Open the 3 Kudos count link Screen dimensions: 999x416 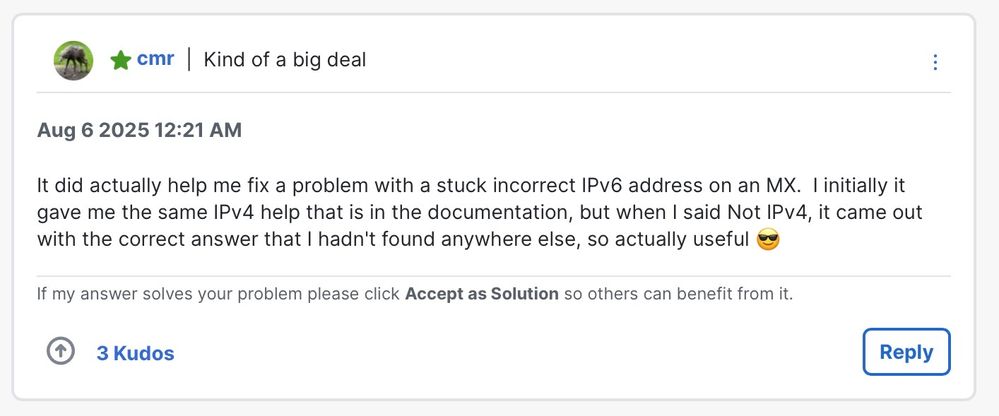135,353
